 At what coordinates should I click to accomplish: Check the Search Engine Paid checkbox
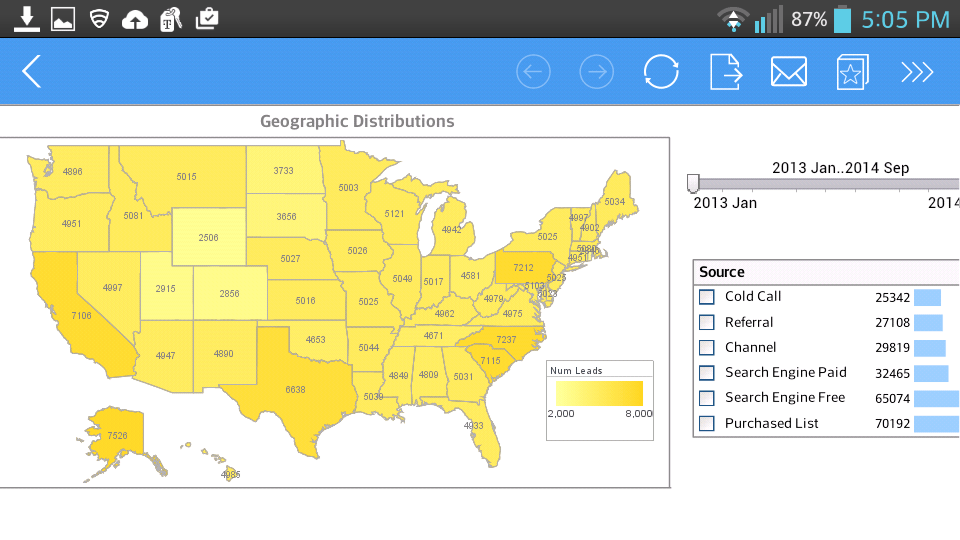pos(707,373)
